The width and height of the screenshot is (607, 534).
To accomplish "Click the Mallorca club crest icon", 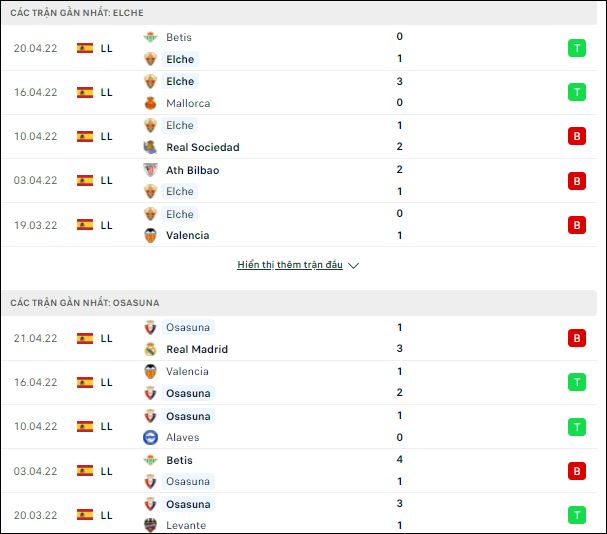I will 150,103.
